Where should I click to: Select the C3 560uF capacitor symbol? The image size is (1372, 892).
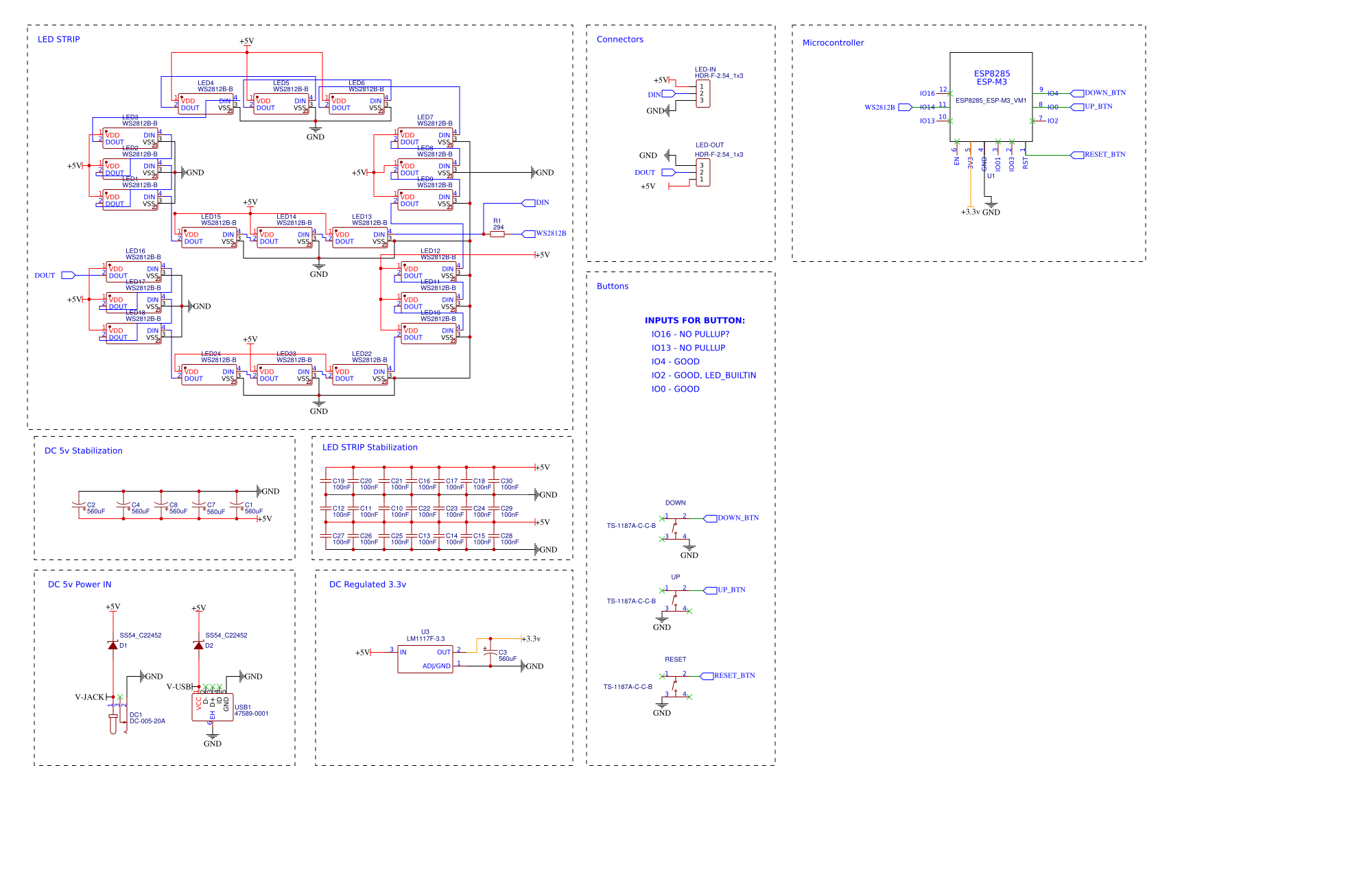pos(490,653)
